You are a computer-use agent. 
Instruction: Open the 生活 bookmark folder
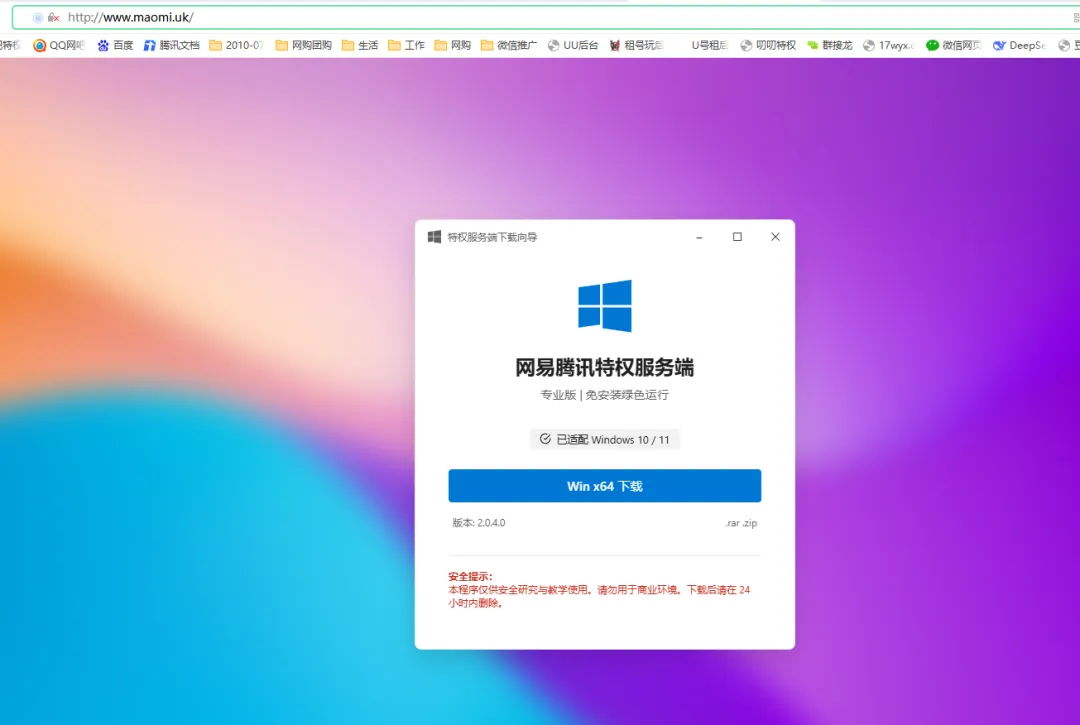click(360, 45)
